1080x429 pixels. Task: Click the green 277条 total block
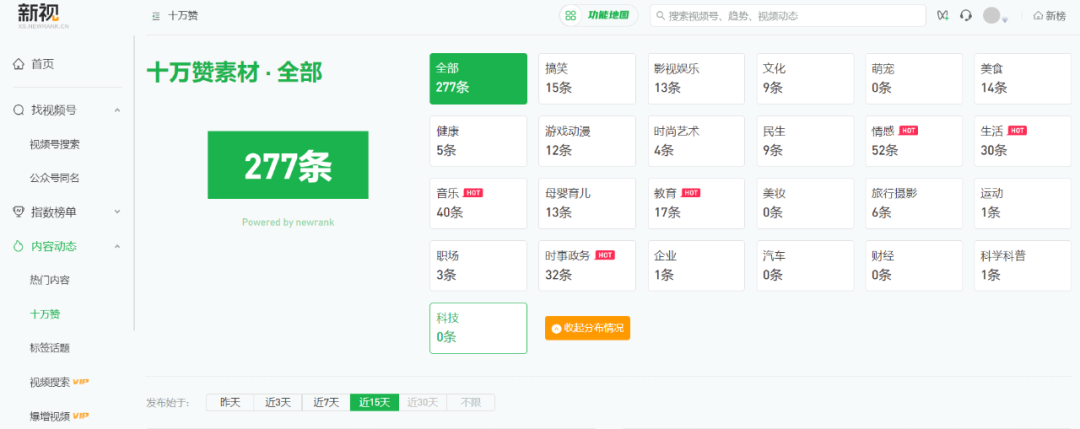click(287, 165)
